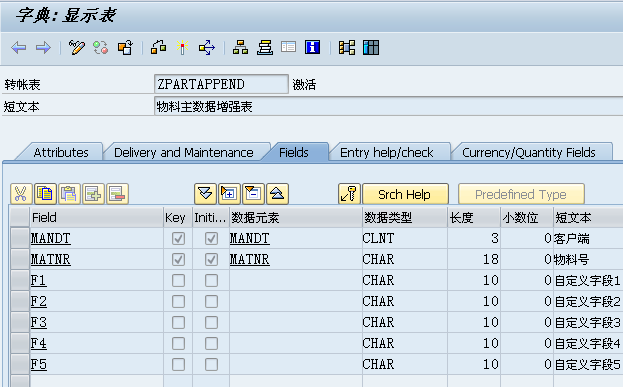Toggle Initial checkbox for MATNR
This screenshot has height=387, width=623.
[x=211, y=259]
